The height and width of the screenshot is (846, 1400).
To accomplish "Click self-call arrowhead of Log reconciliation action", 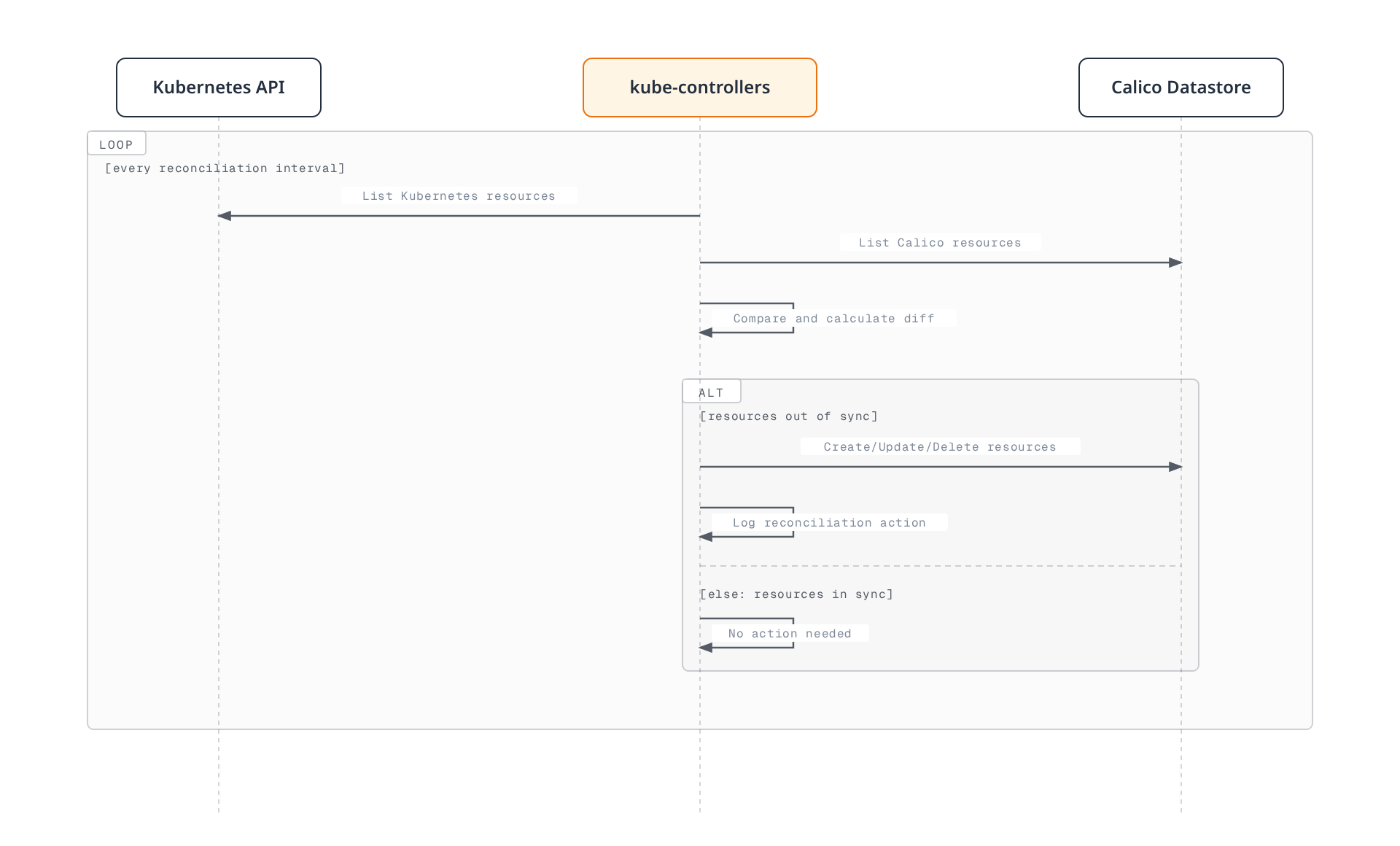I will [706, 537].
